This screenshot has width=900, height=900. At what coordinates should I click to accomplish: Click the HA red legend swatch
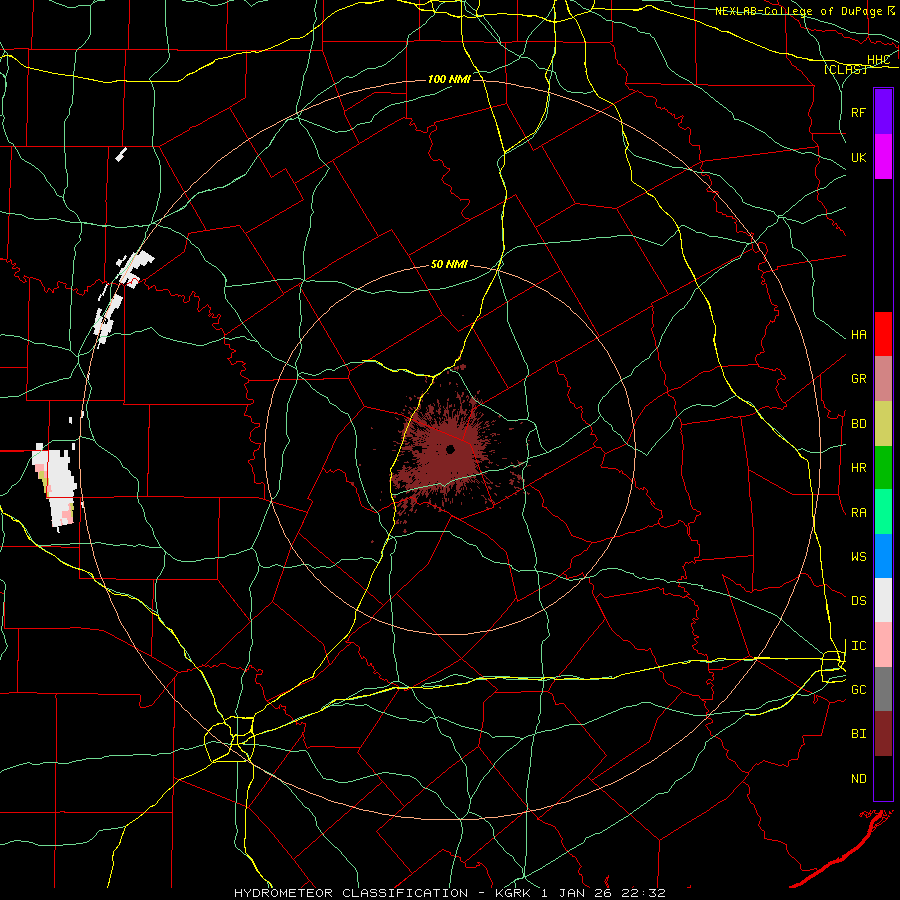click(x=883, y=334)
